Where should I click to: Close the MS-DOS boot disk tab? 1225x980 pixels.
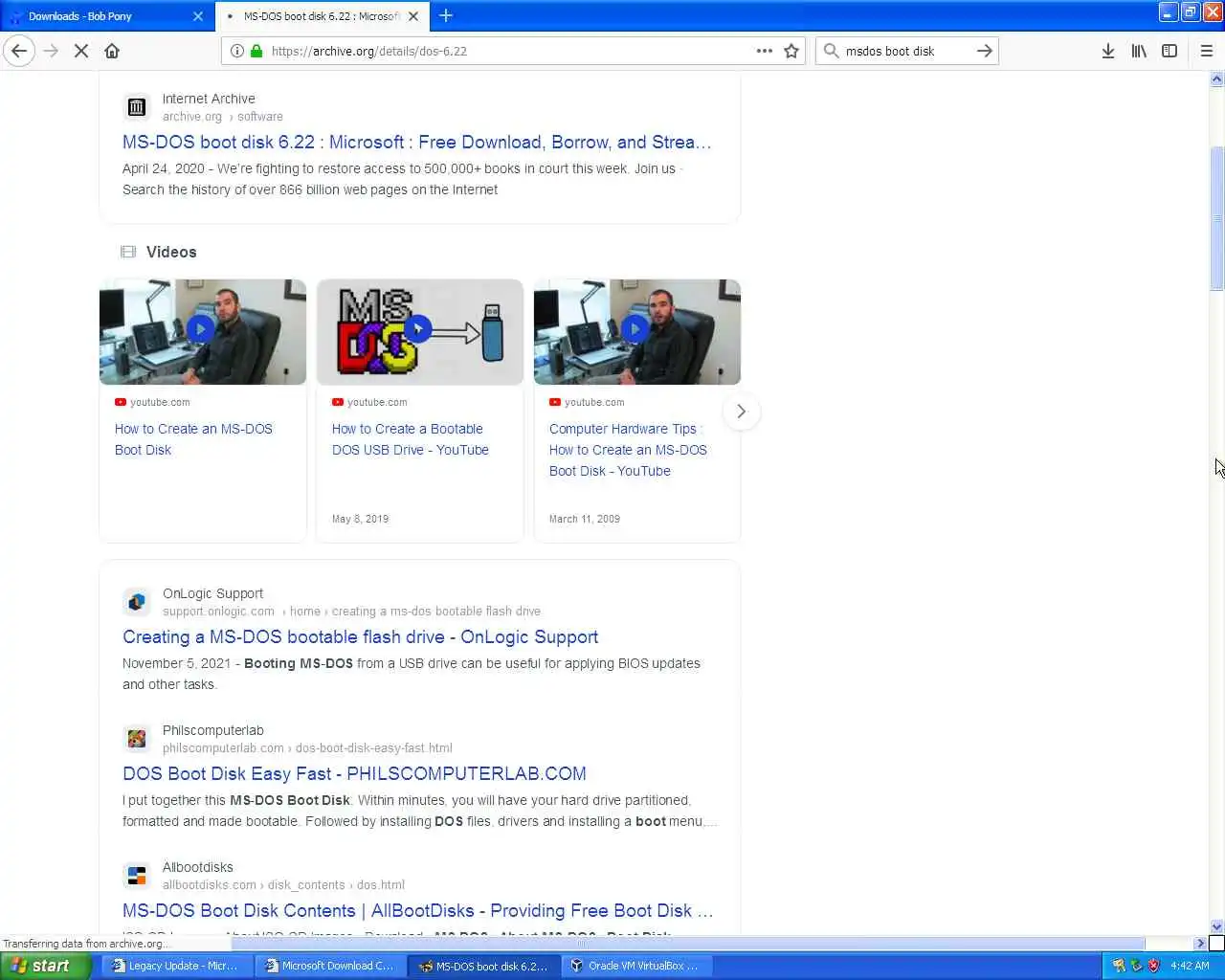point(413,16)
